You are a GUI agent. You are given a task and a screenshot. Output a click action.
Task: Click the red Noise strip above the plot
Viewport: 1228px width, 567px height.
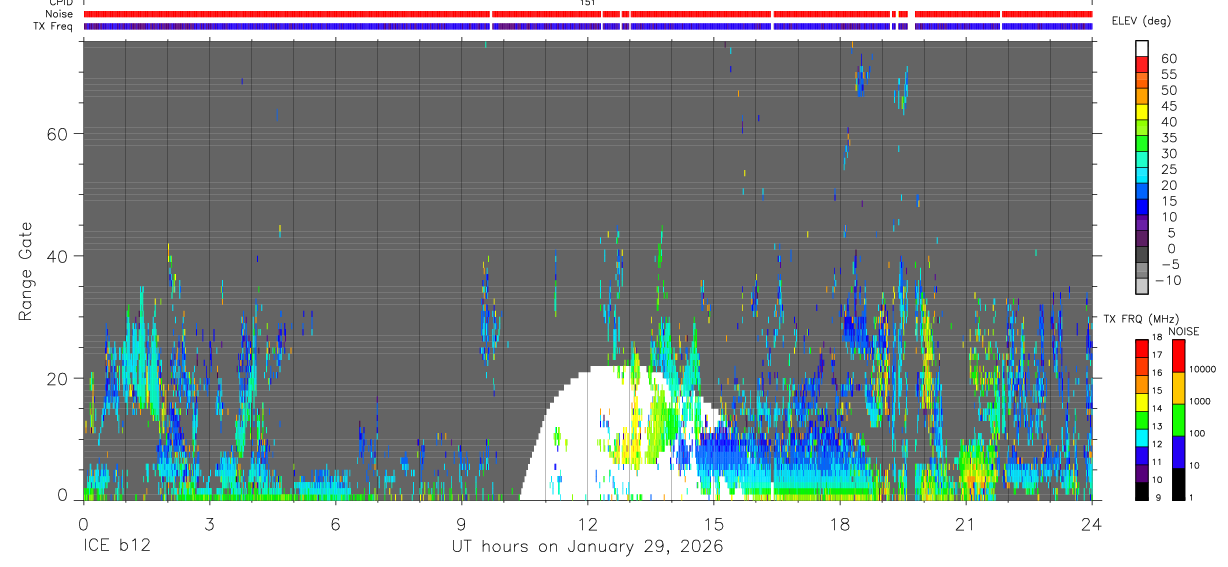click(588, 14)
